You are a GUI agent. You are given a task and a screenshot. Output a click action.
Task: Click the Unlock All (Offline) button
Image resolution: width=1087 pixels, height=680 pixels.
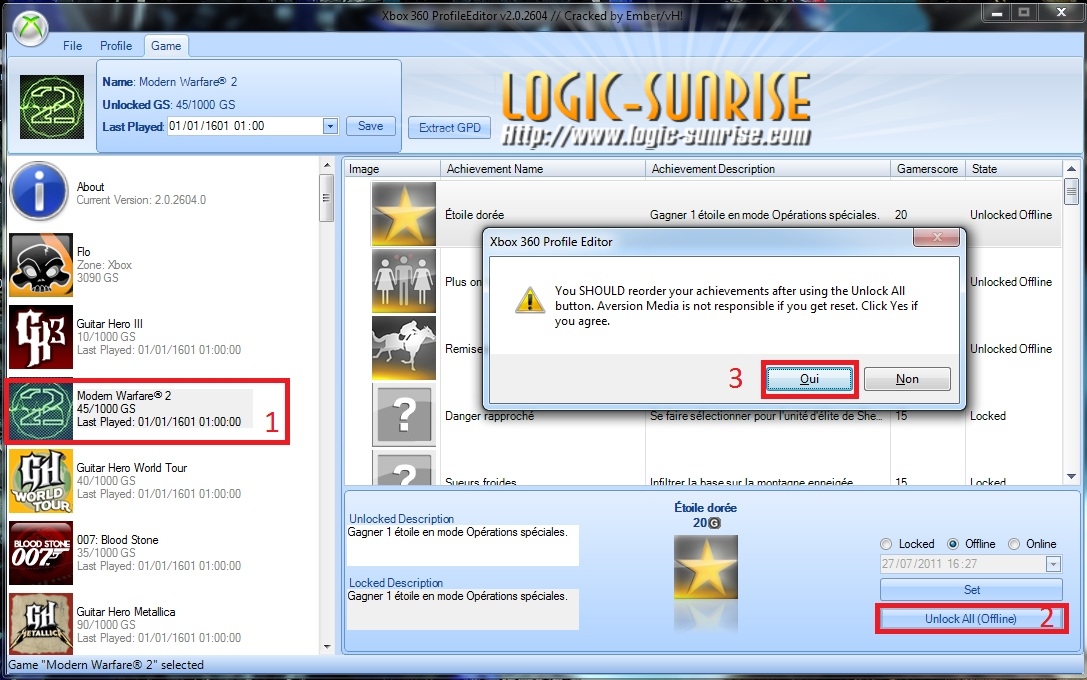(x=971, y=619)
